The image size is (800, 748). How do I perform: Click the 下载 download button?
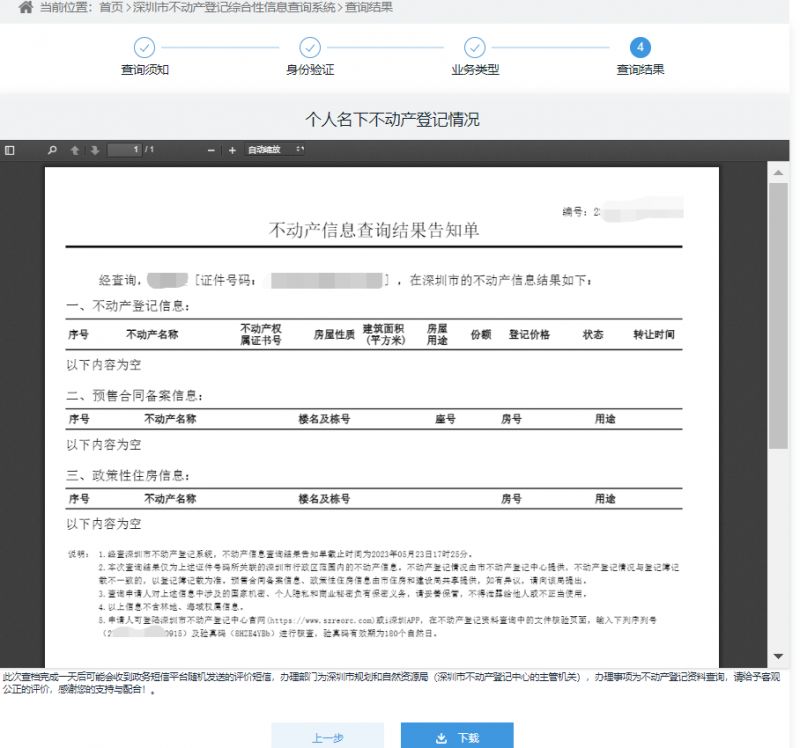pyautogui.click(x=457, y=737)
